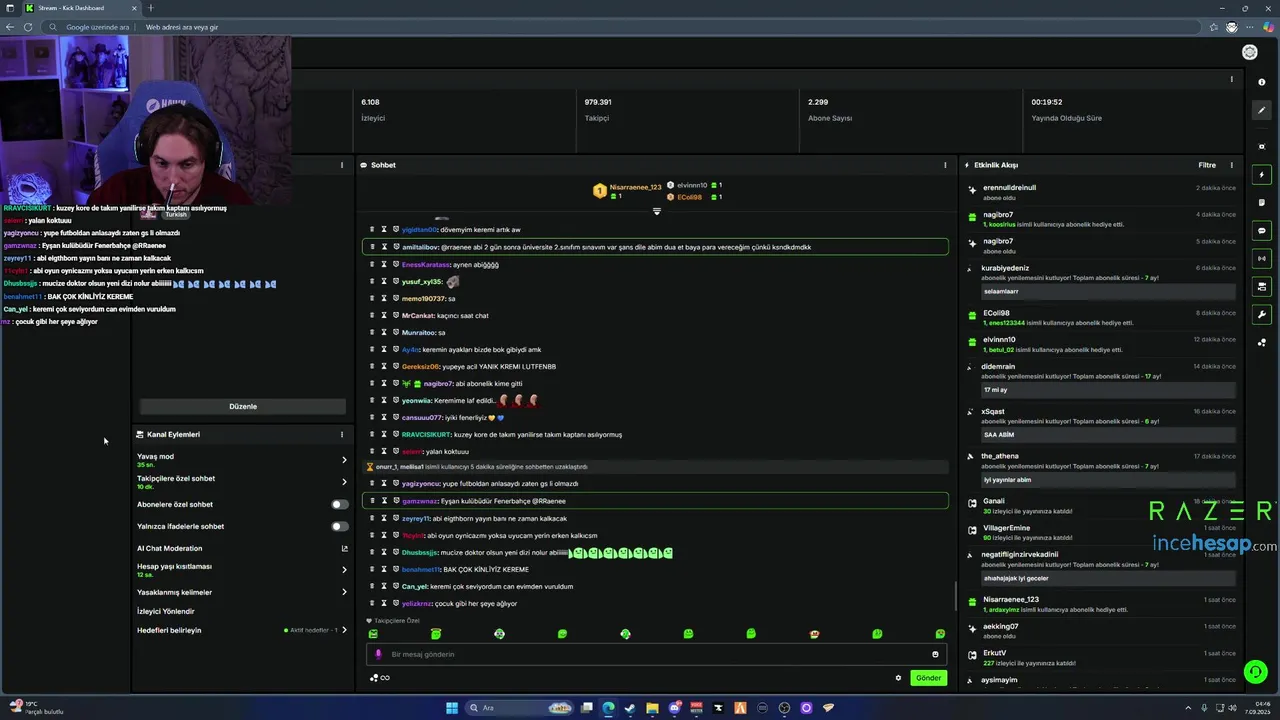Click the Düzenle button
Image resolution: width=1280 pixels, height=720 pixels.
pos(243,406)
